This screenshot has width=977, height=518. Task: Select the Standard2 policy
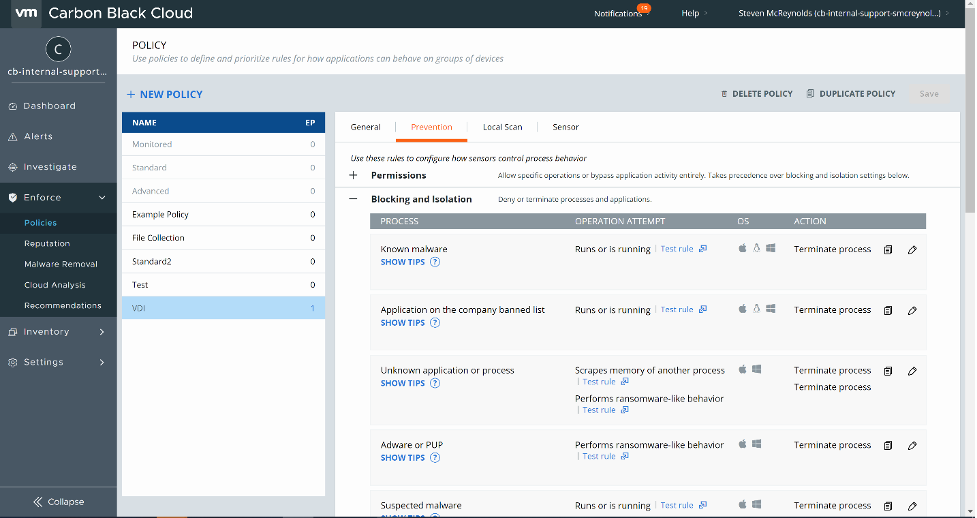click(x=223, y=261)
